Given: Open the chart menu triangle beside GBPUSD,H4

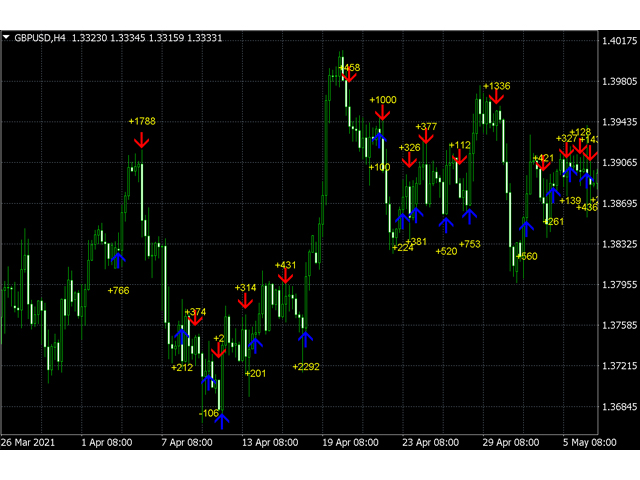Looking at the screenshot, I should [6, 37].
